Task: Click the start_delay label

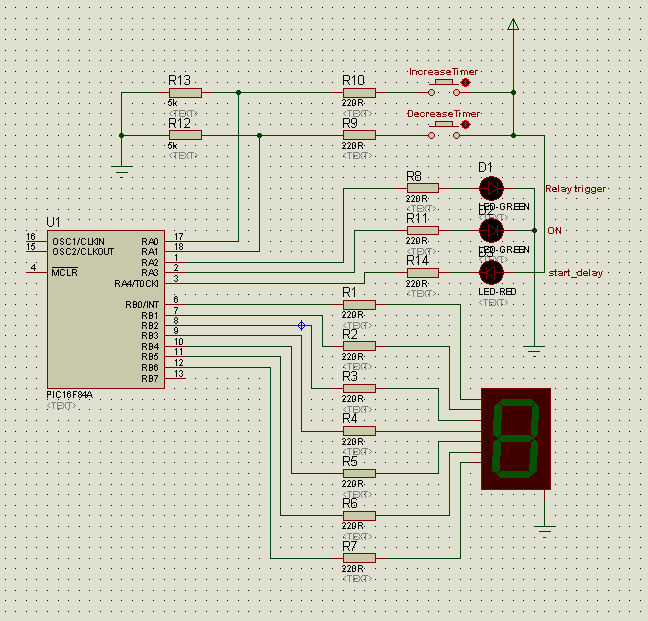Action: (575, 273)
